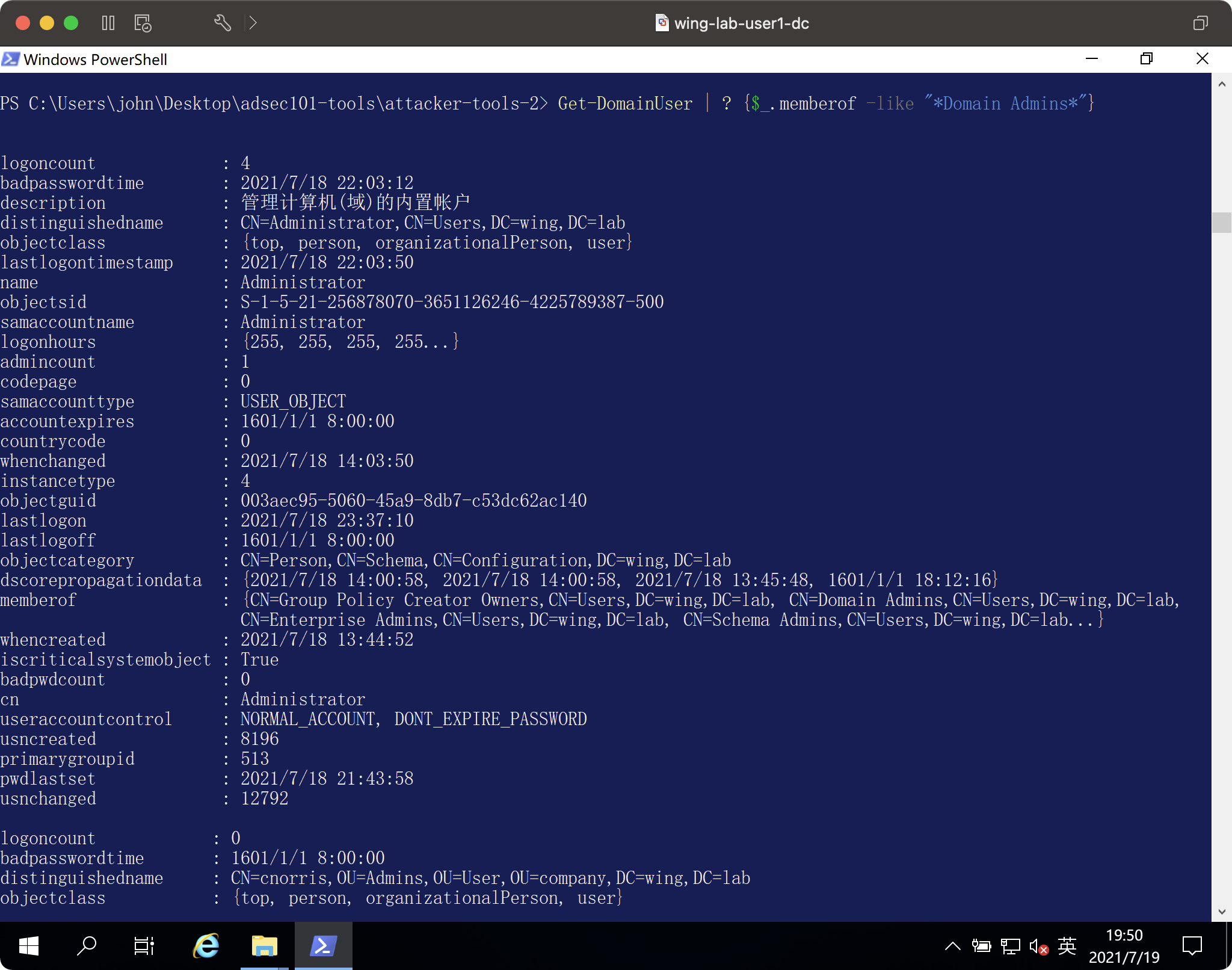This screenshot has width=1232, height=970.
Task: Click whencreated value 2021/7/18 13:44:52
Action: pyautogui.click(x=327, y=640)
